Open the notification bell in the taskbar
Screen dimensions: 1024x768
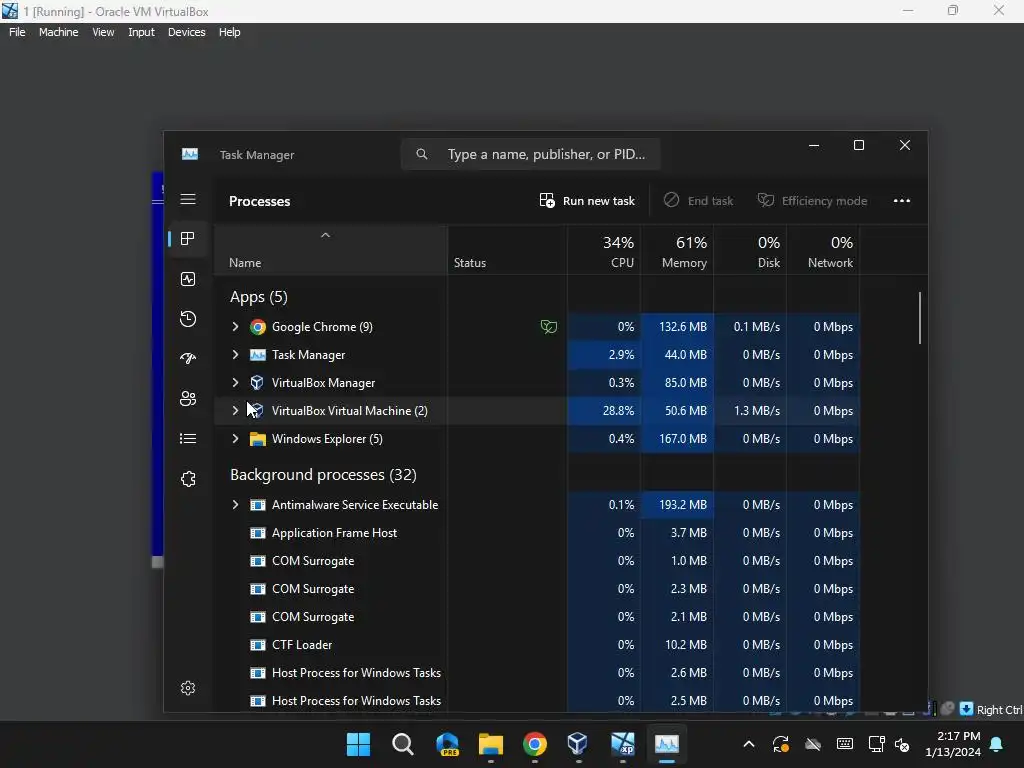(x=997, y=744)
